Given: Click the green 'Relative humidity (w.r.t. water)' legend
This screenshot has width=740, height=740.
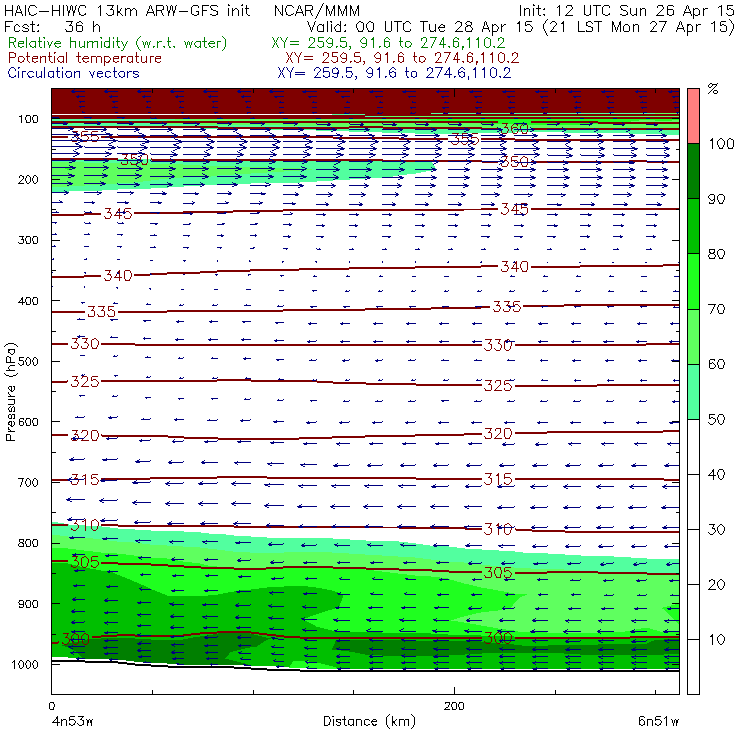Looking at the screenshot, I should 118,43.
